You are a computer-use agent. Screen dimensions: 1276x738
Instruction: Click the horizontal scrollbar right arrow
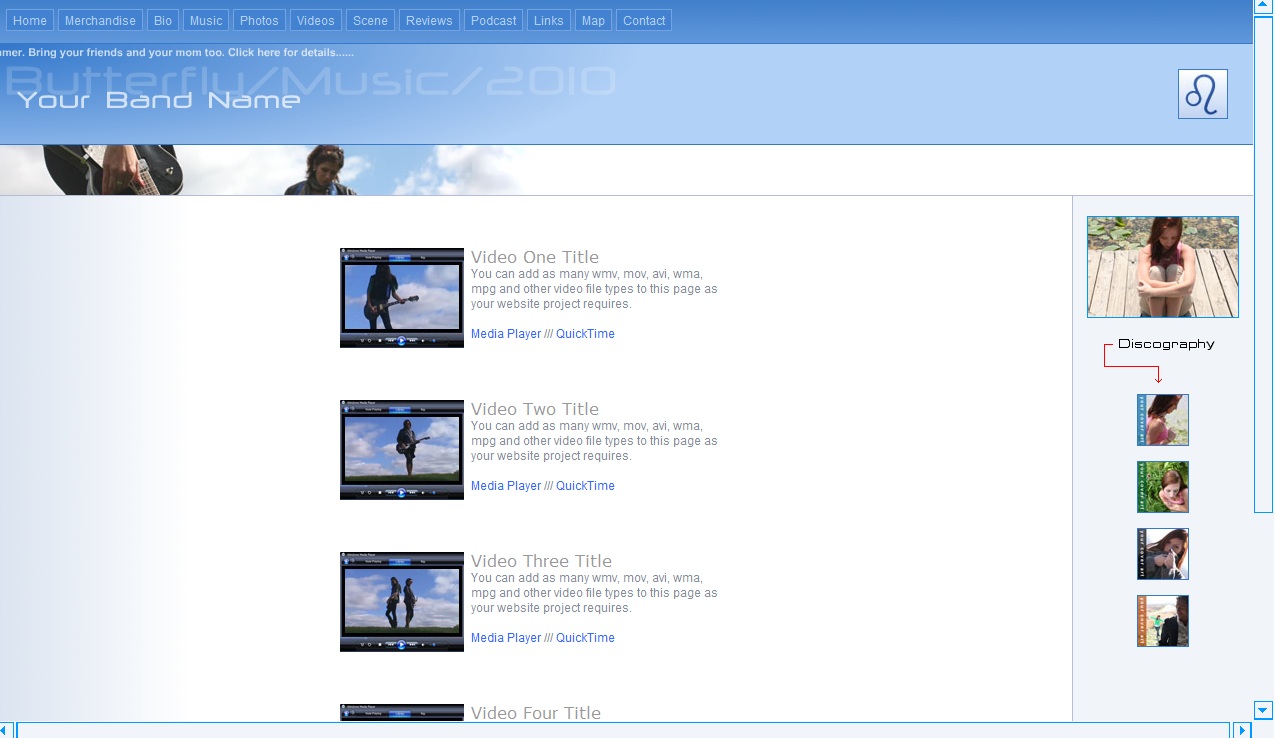(x=1244, y=730)
